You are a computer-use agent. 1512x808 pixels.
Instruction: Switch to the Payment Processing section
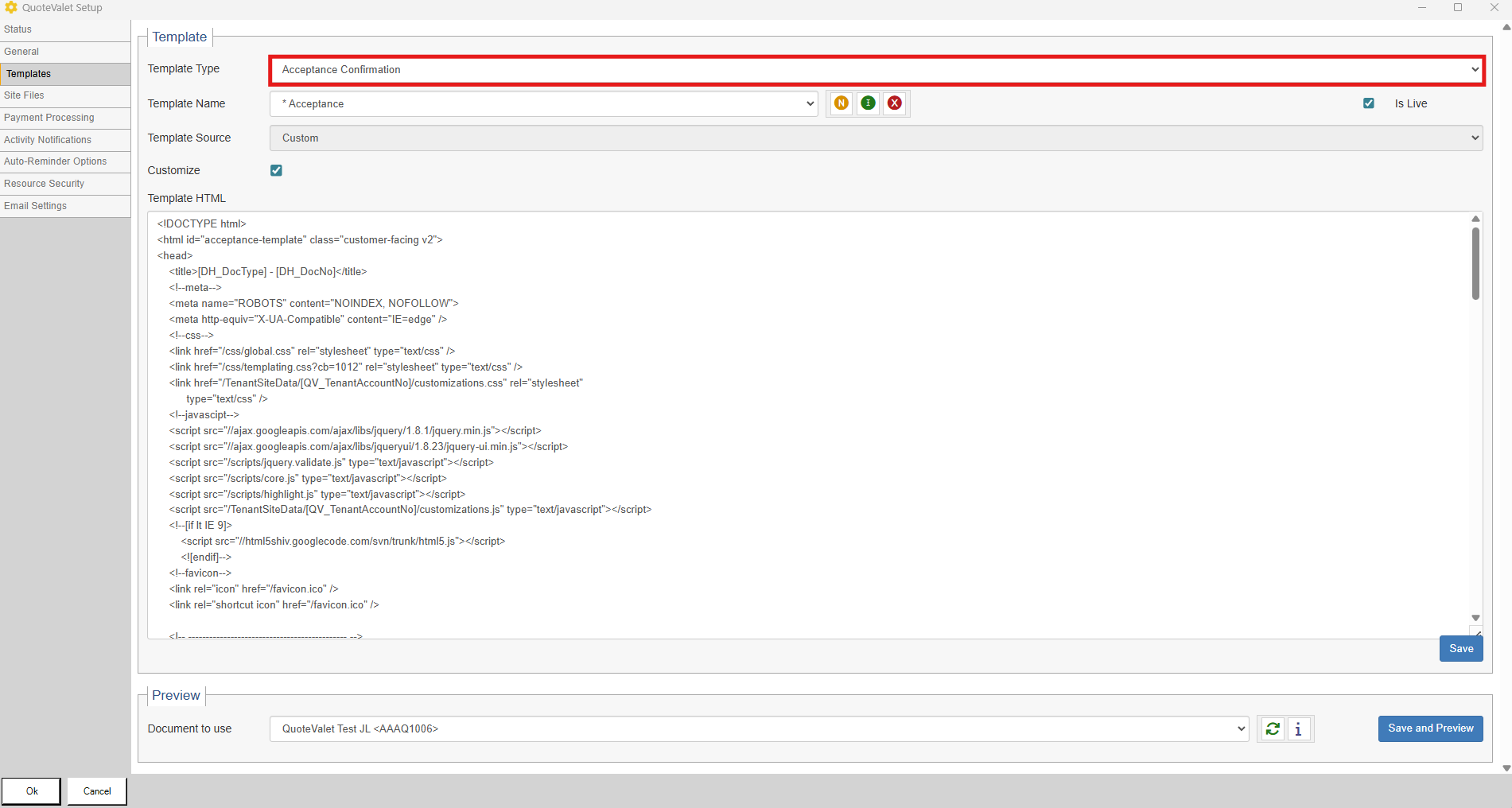coord(49,118)
